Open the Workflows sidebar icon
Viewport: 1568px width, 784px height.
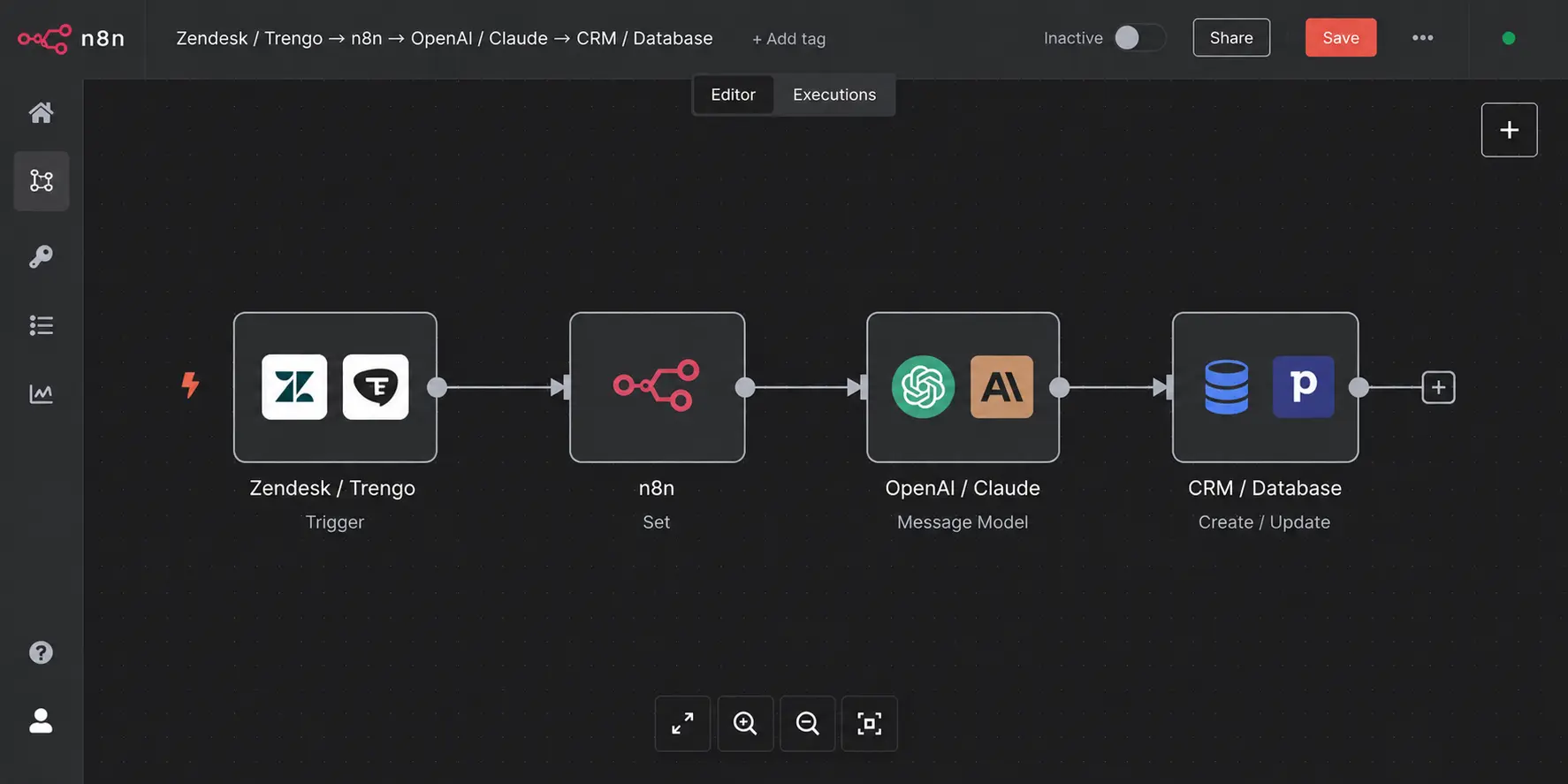(x=42, y=180)
